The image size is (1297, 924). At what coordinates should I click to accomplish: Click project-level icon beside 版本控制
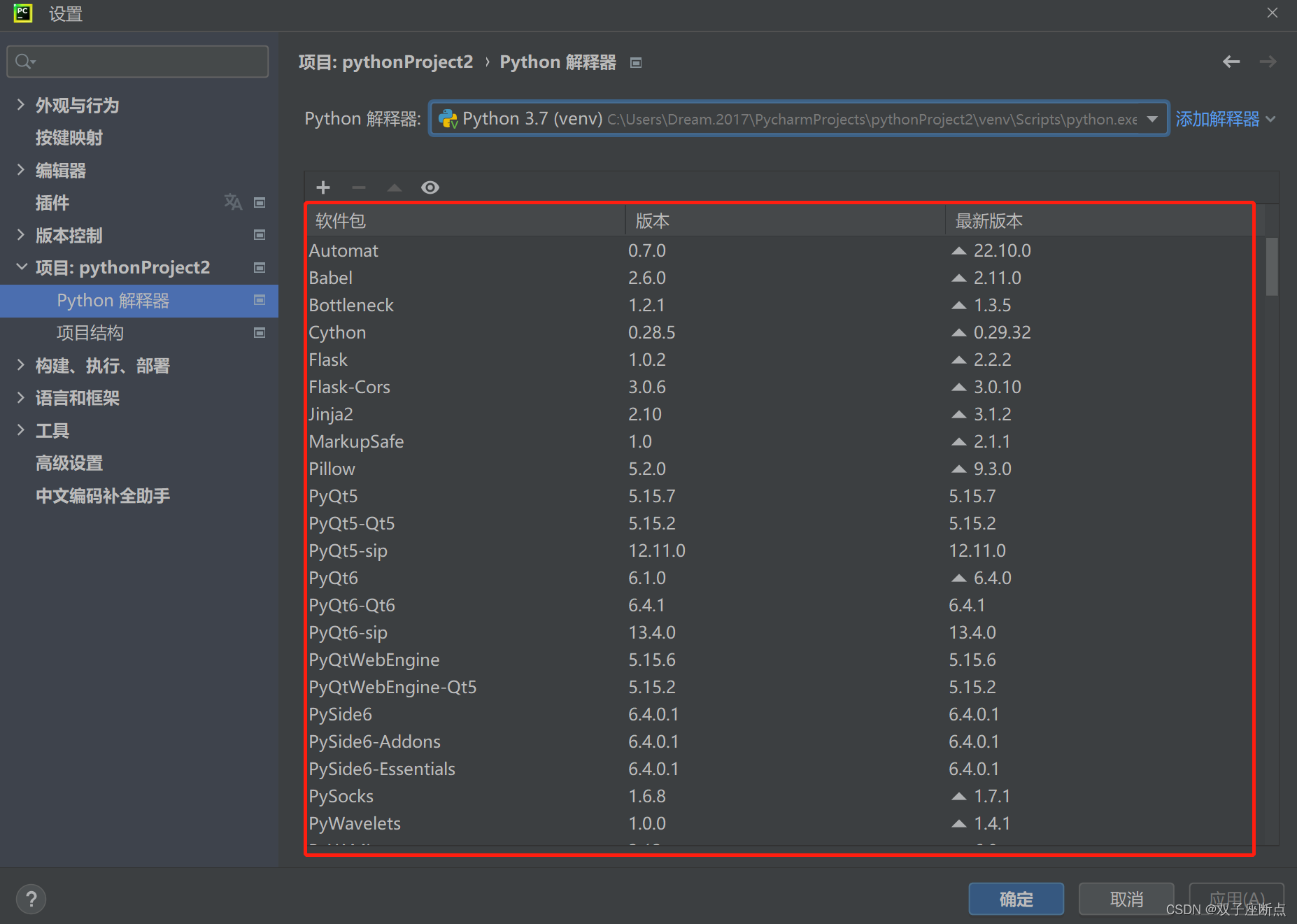coord(260,235)
